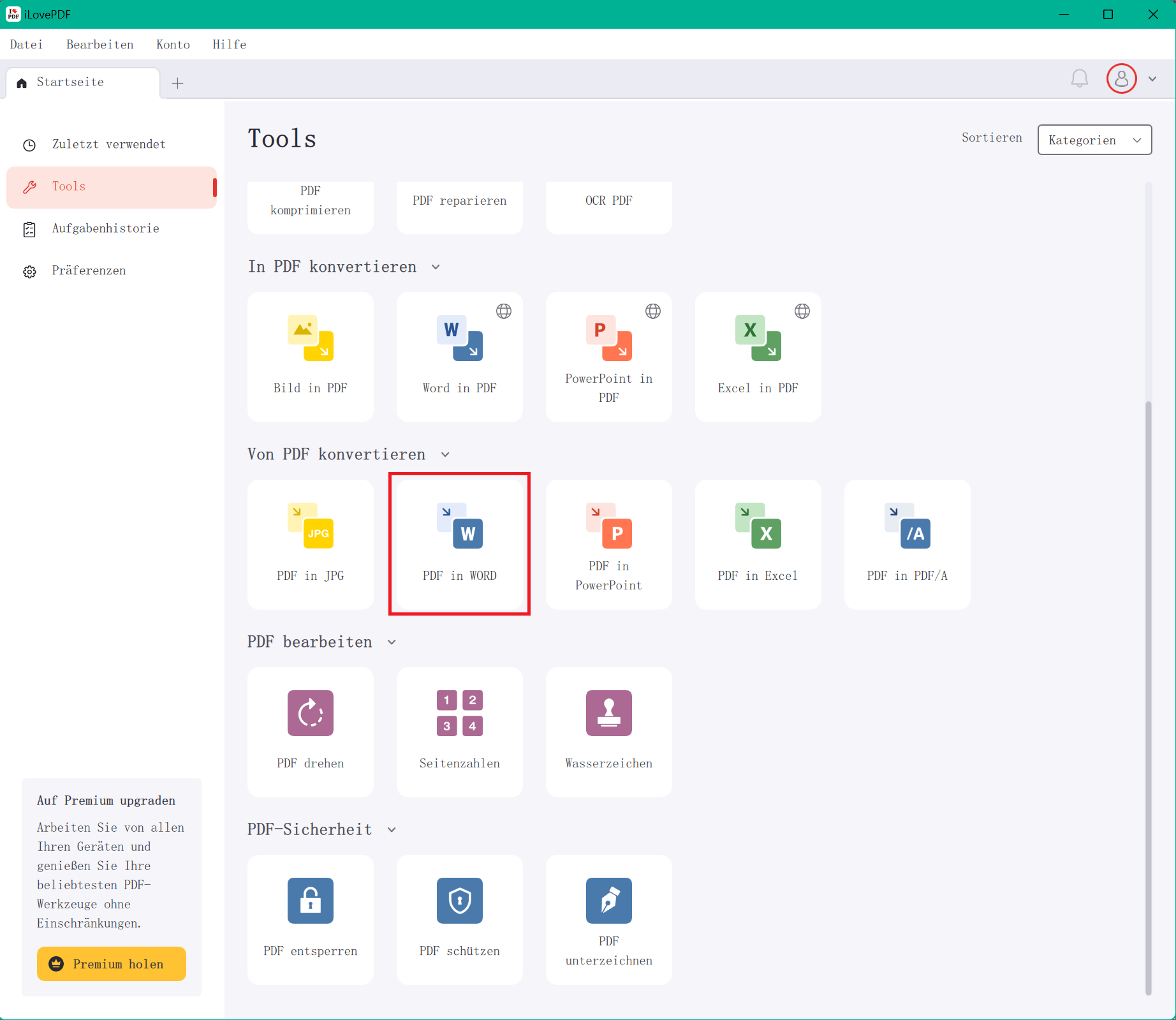Open the Datei menu
The height and width of the screenshot is (1020, 1176).
(26, 45)
